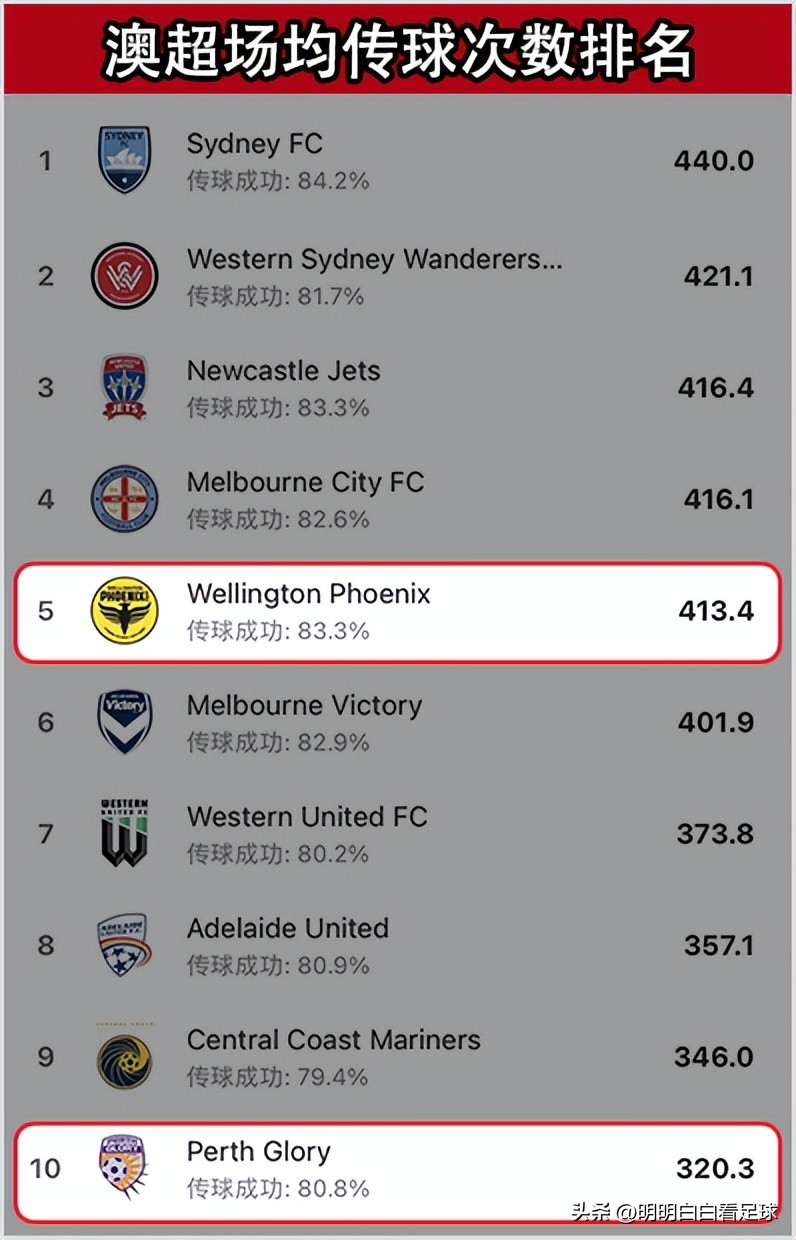Viewport: 796px width, 1240px height.
Task: Open the Sydney FC team name
Action: tap(254, 144)
